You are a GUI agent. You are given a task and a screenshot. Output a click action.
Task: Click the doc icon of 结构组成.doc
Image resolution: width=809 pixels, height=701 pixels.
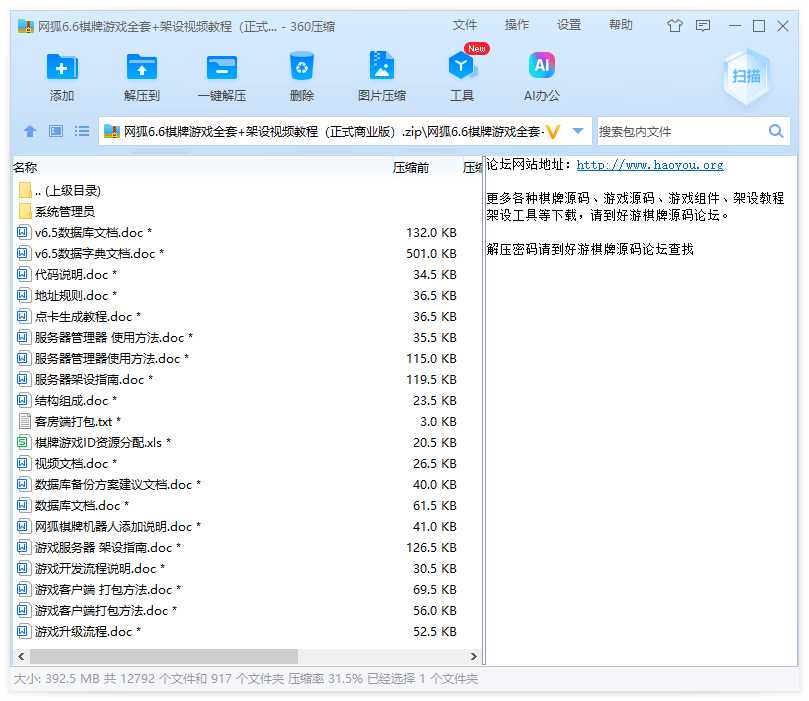pyautogui.click(x=23, y=400)
